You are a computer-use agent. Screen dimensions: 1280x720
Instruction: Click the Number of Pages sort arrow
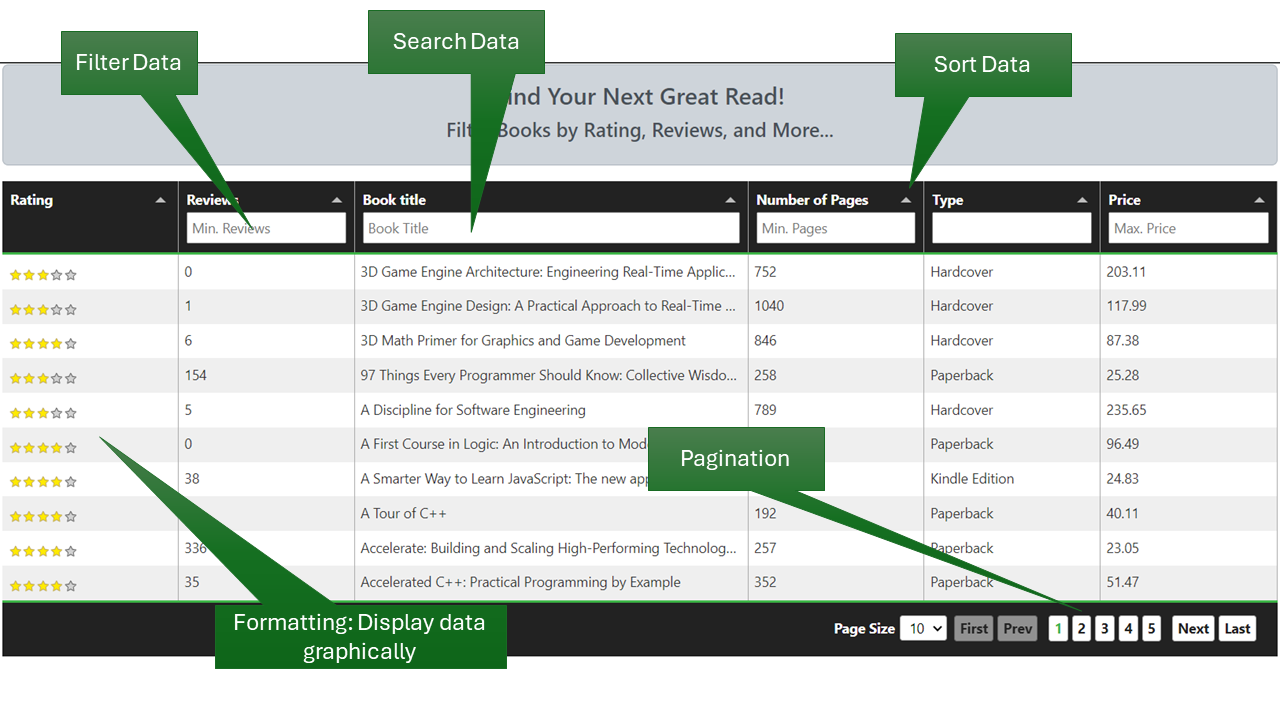[x=906, y=199]
